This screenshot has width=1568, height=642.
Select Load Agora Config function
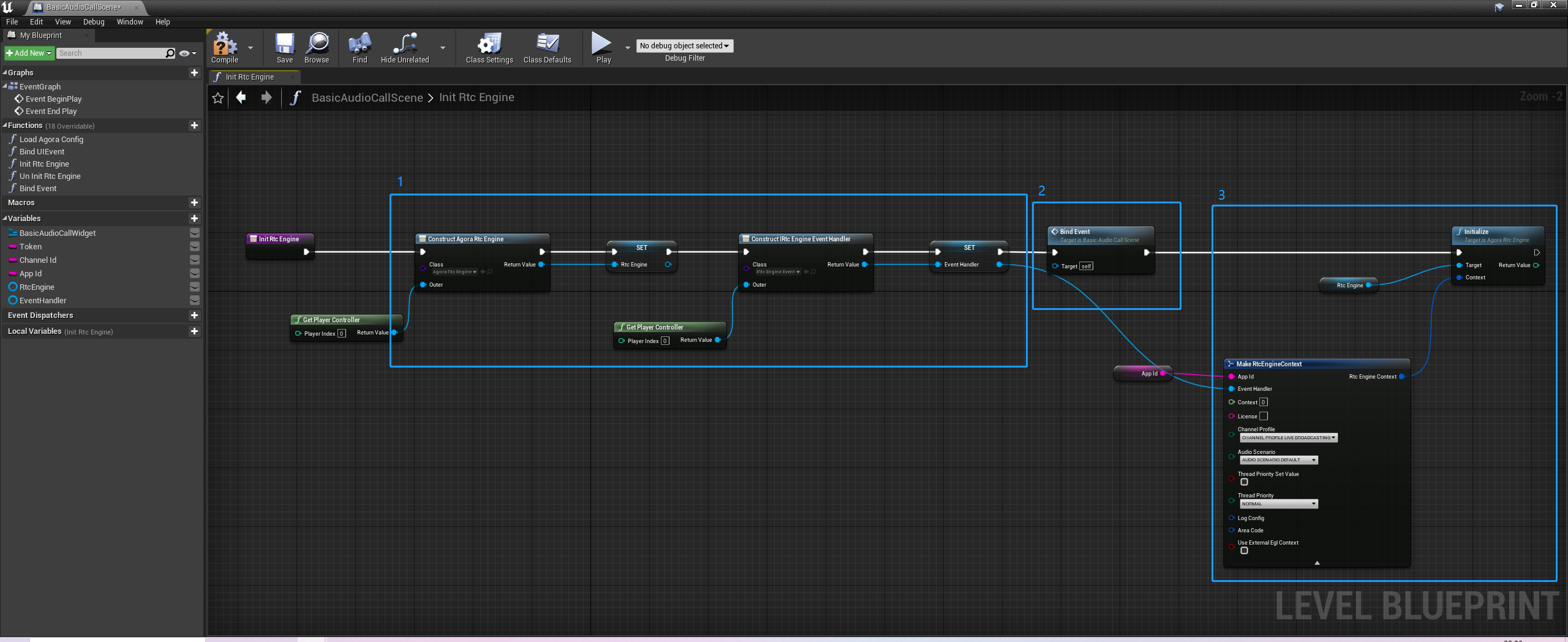tap(51, 139)
